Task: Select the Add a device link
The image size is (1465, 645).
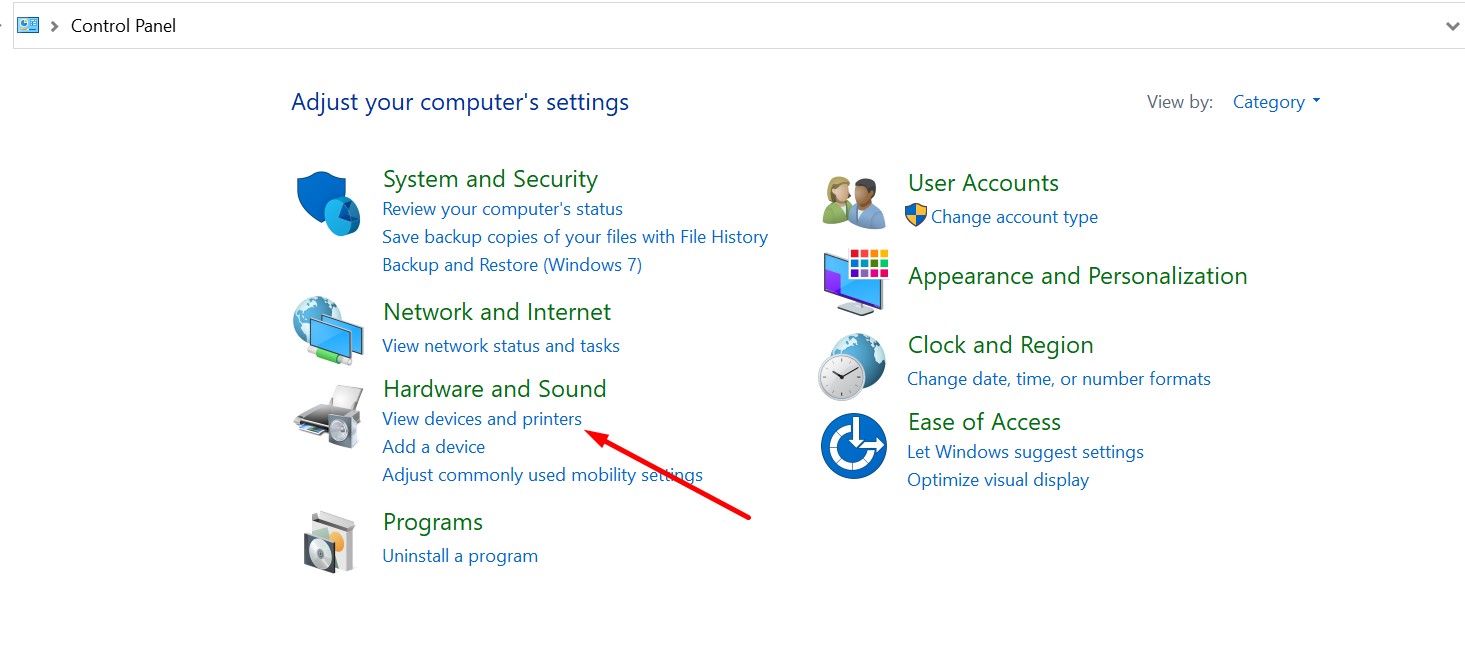Action: coord(433,447)
